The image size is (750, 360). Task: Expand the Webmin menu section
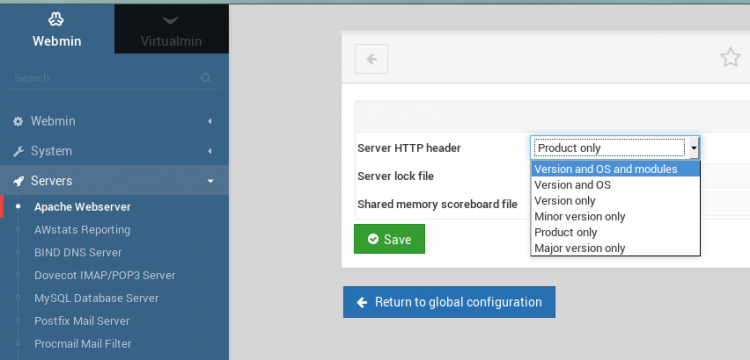(x=114, y=121)
